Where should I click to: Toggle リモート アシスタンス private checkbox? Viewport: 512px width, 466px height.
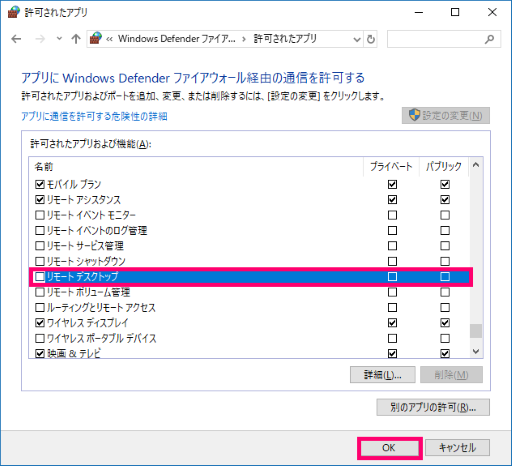pyautogui.click(x=392, y=200)
